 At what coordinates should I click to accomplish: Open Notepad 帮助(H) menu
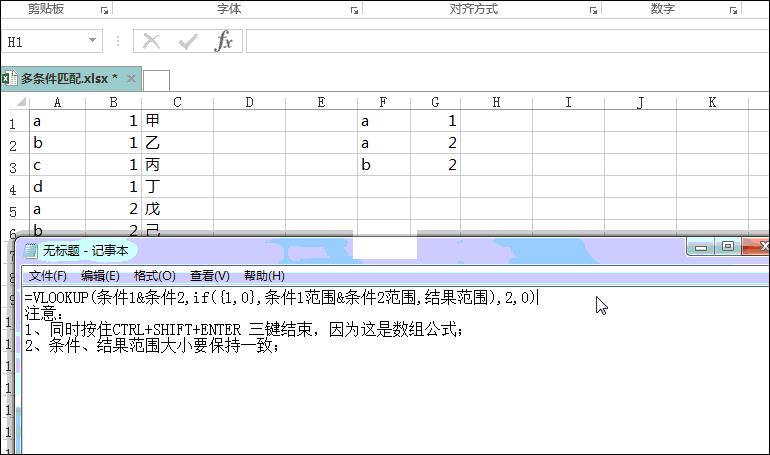pos(264,276)
